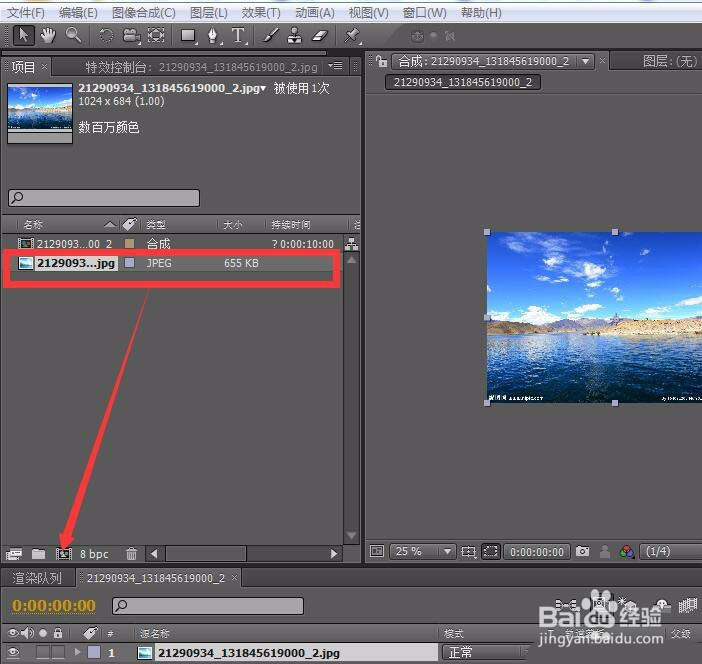
Task: Select the Selection arrow tool
Action: (x=24, y=35)
